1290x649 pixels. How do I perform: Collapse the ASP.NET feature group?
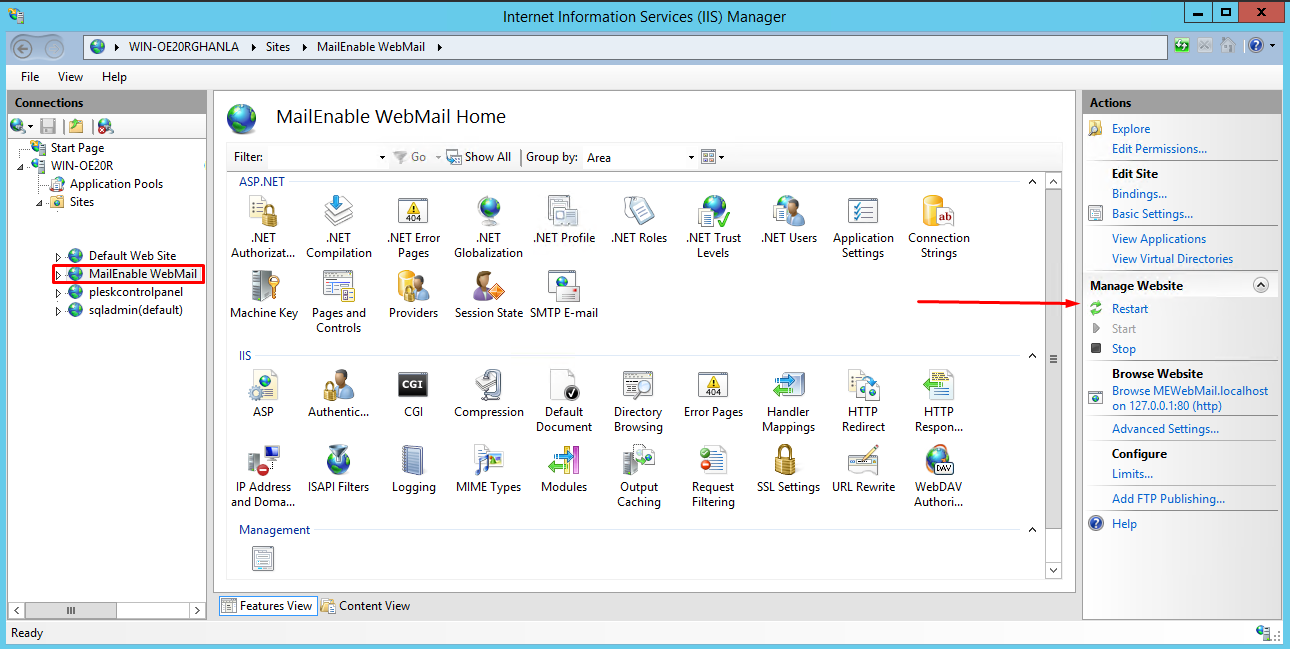pyautogui.click(x=1032, y=182)
